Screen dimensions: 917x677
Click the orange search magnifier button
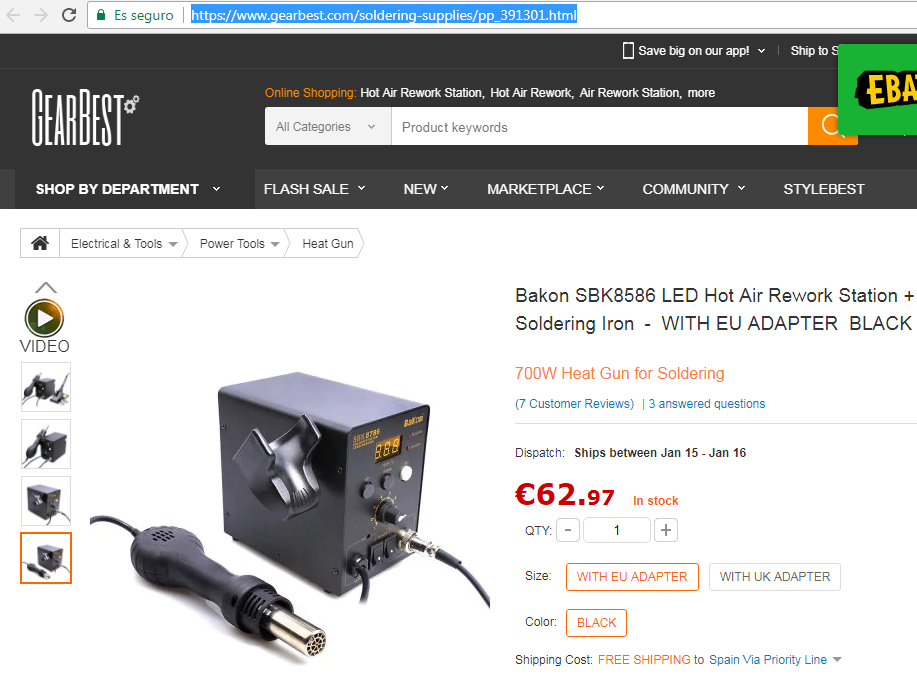pyautogui.click(x=823, y=126)
